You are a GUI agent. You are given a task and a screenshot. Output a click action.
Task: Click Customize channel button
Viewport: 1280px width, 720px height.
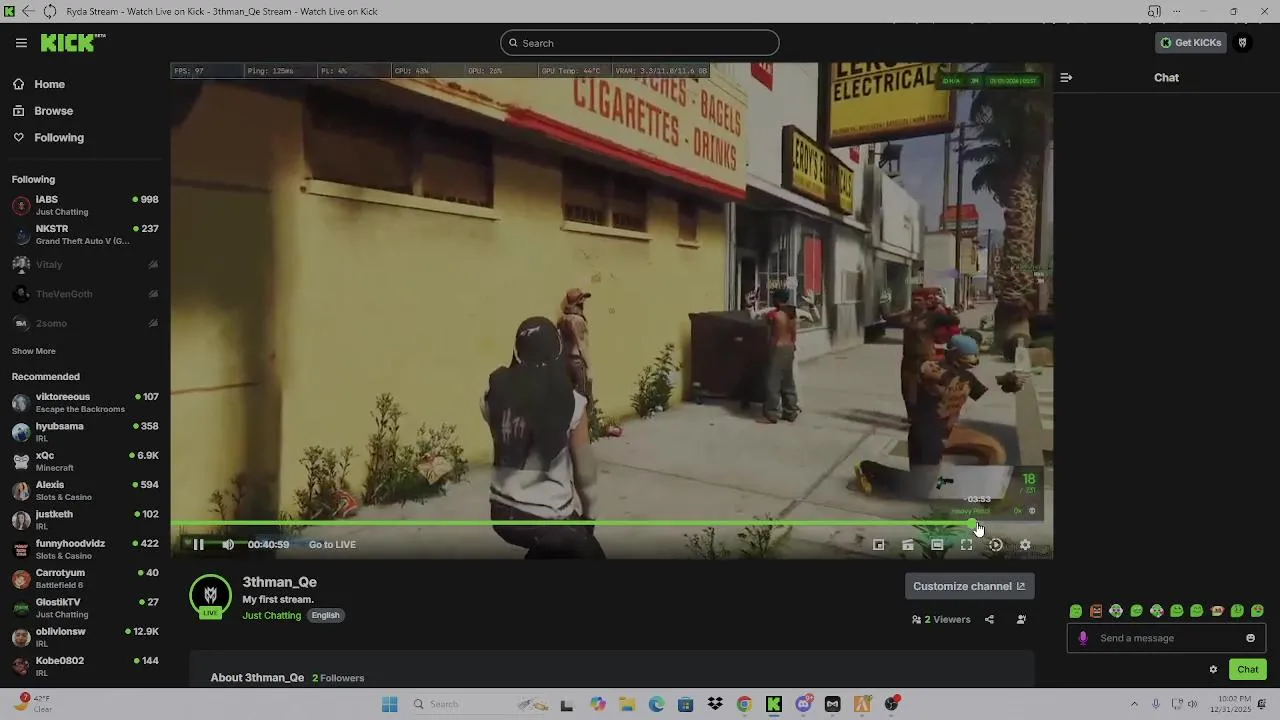[969, 587]
